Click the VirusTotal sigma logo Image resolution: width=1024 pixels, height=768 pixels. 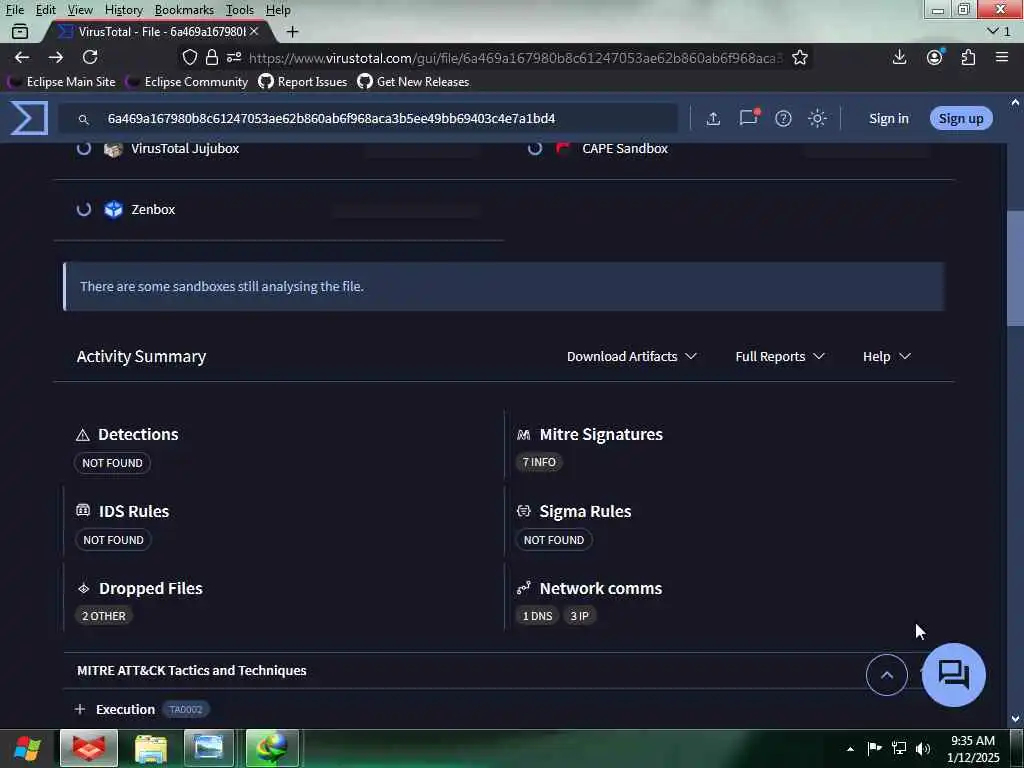29,118
